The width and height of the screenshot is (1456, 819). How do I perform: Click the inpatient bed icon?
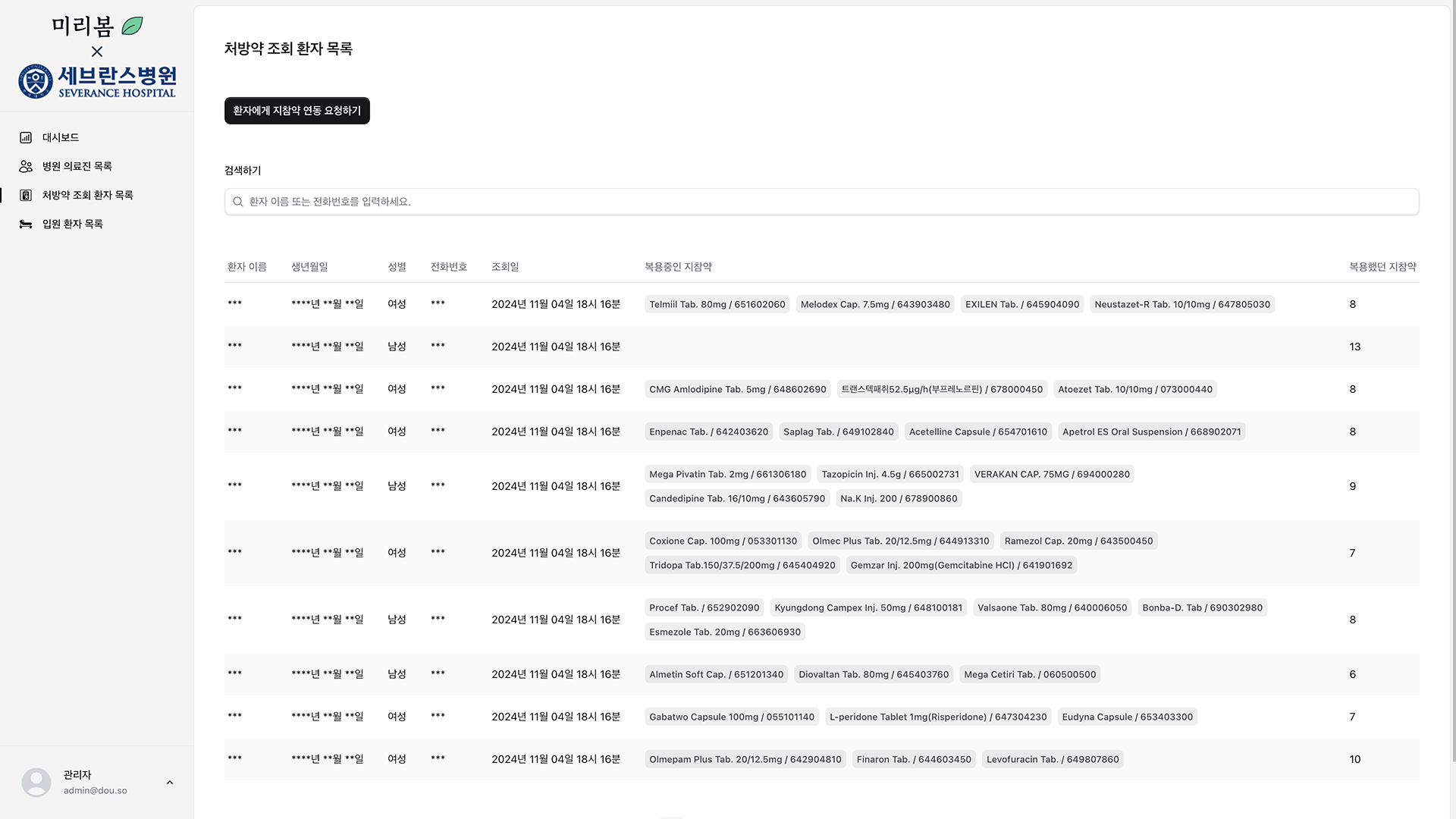tap(26, 224)
